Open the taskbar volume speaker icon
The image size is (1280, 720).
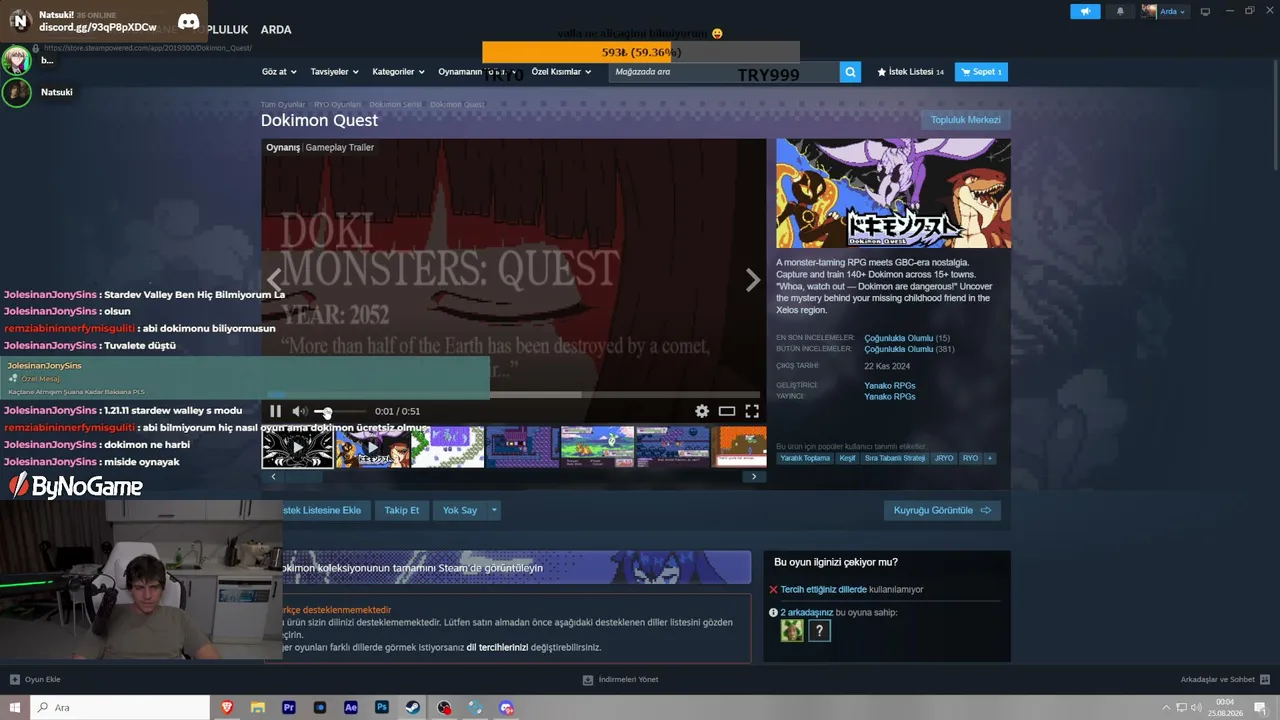coord(1196,707)
